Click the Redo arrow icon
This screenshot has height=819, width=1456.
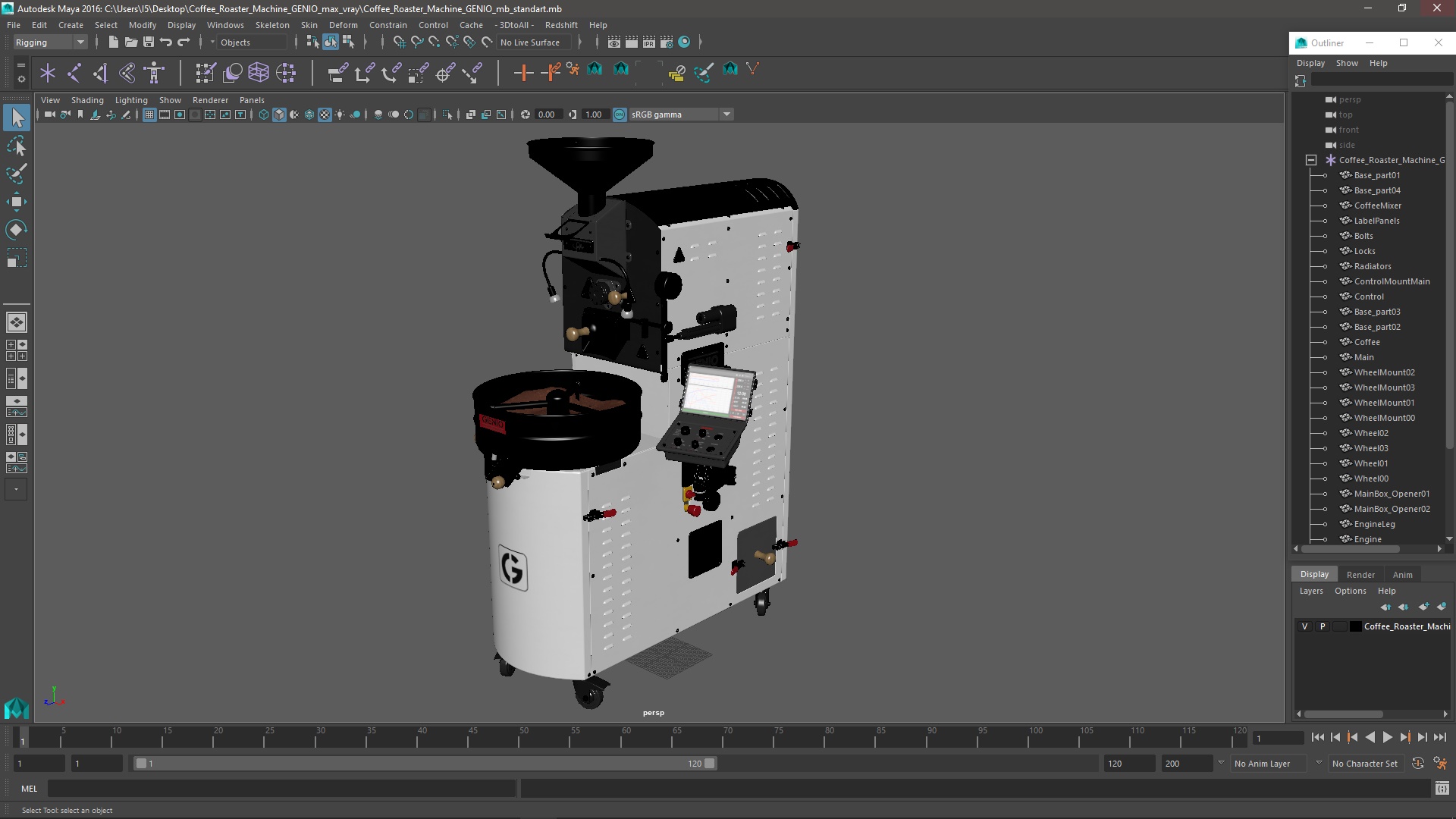tap(184, 42)
